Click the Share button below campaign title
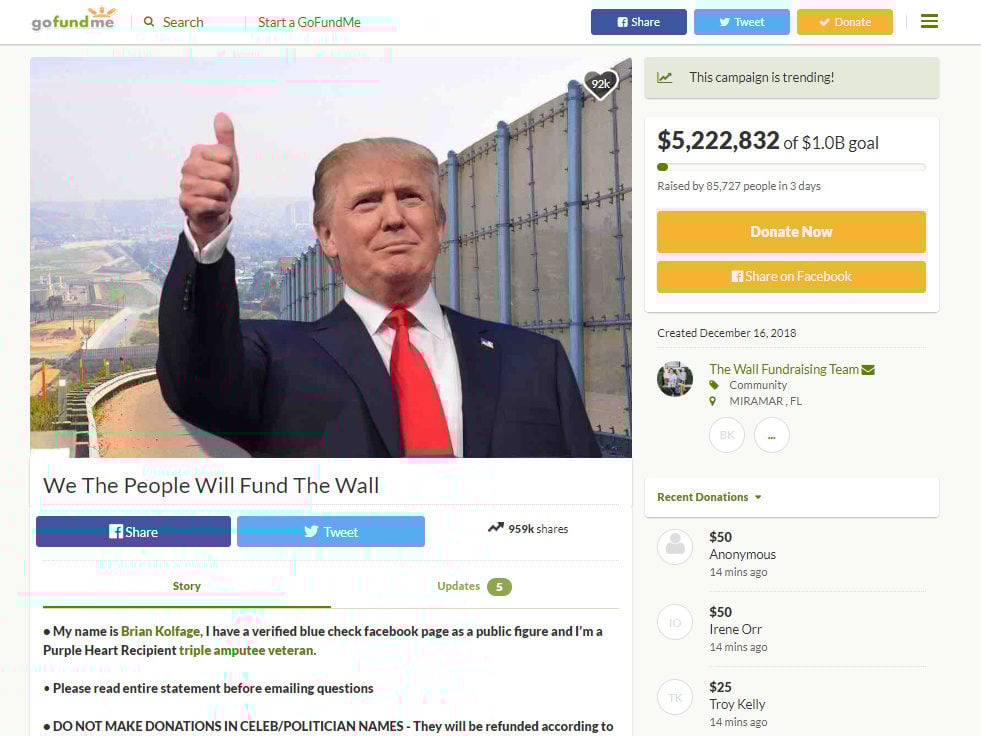This screenshot has width=981, height=736. point(133,531)
